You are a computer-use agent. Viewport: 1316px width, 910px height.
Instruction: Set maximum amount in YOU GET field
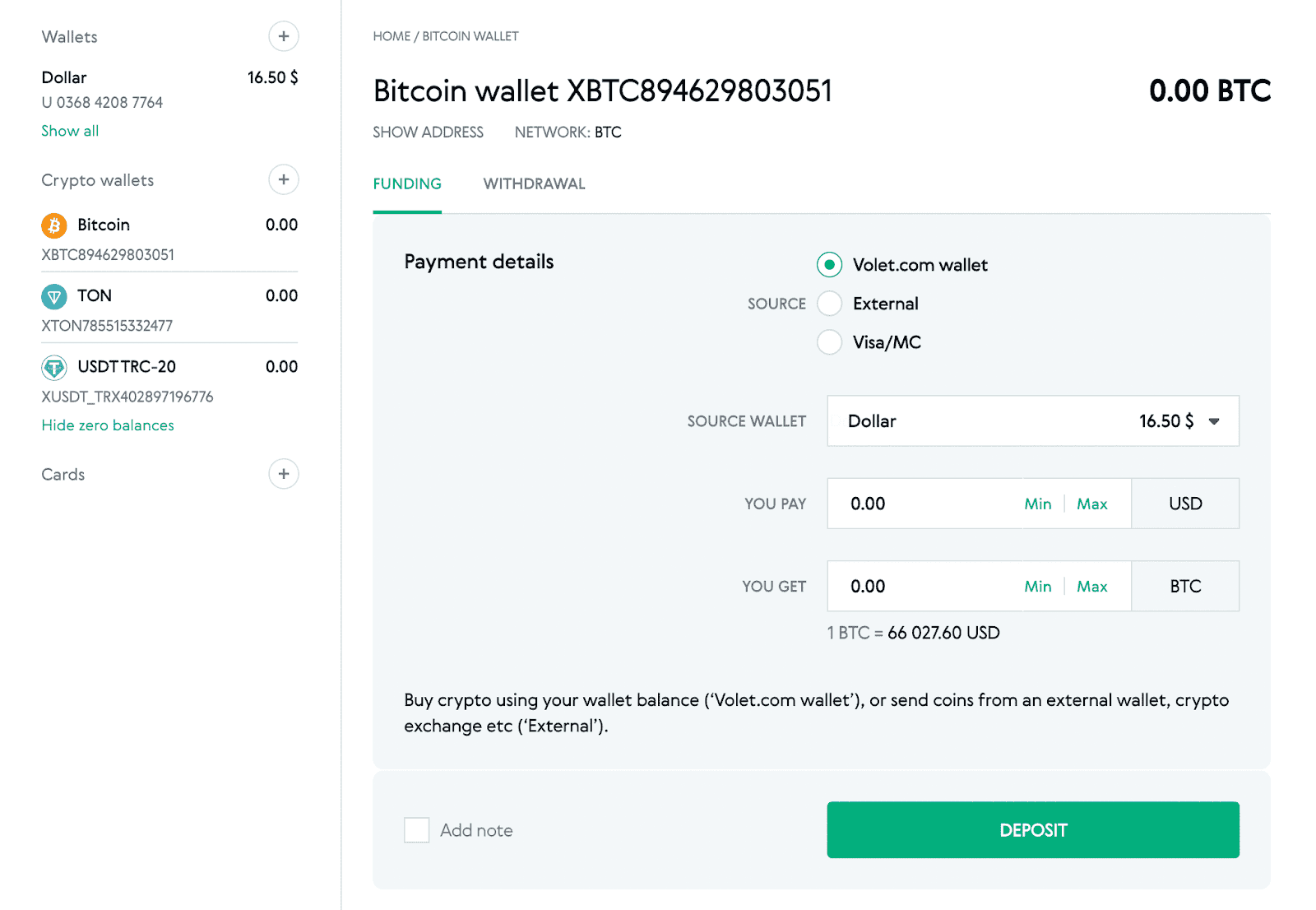point(1091,586)
